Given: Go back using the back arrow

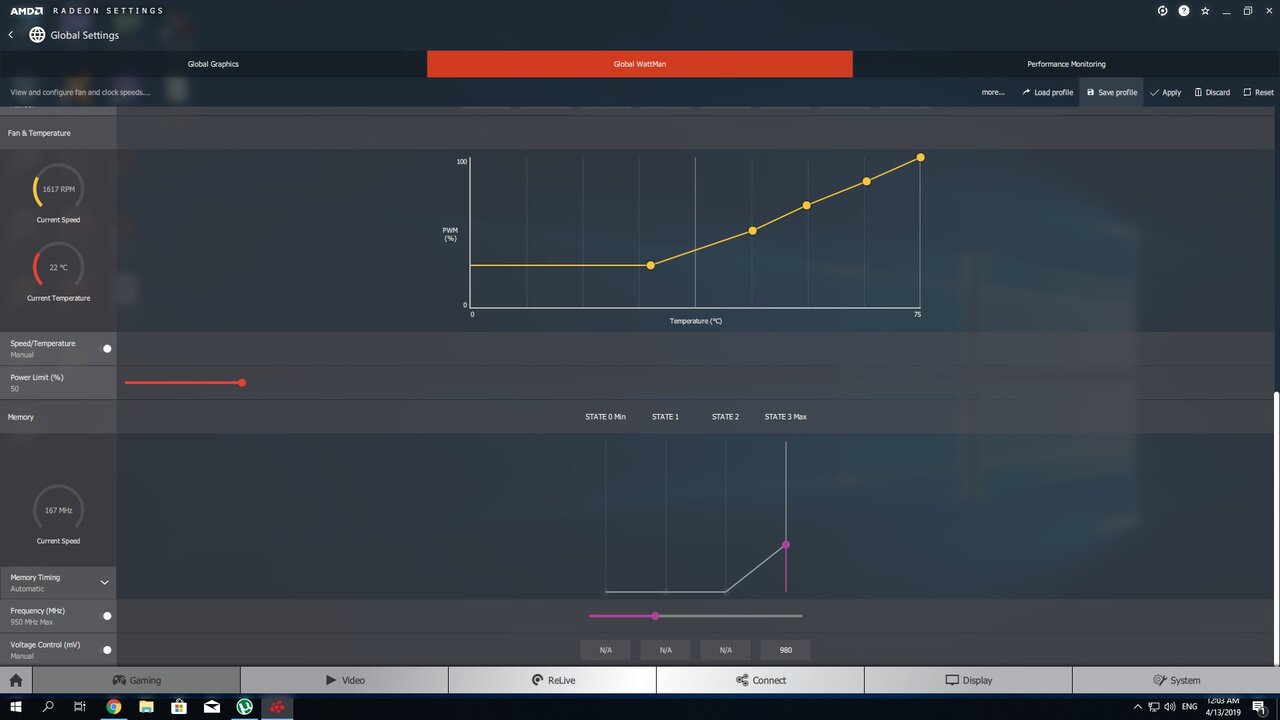Looking at the screenshot, I should 11,35.
